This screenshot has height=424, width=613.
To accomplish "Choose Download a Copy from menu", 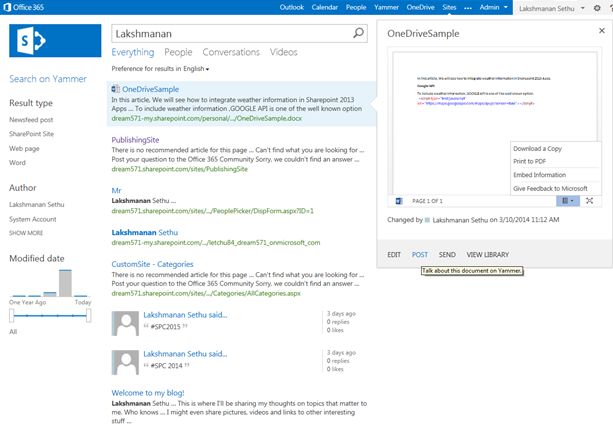I will coord(538,148).
